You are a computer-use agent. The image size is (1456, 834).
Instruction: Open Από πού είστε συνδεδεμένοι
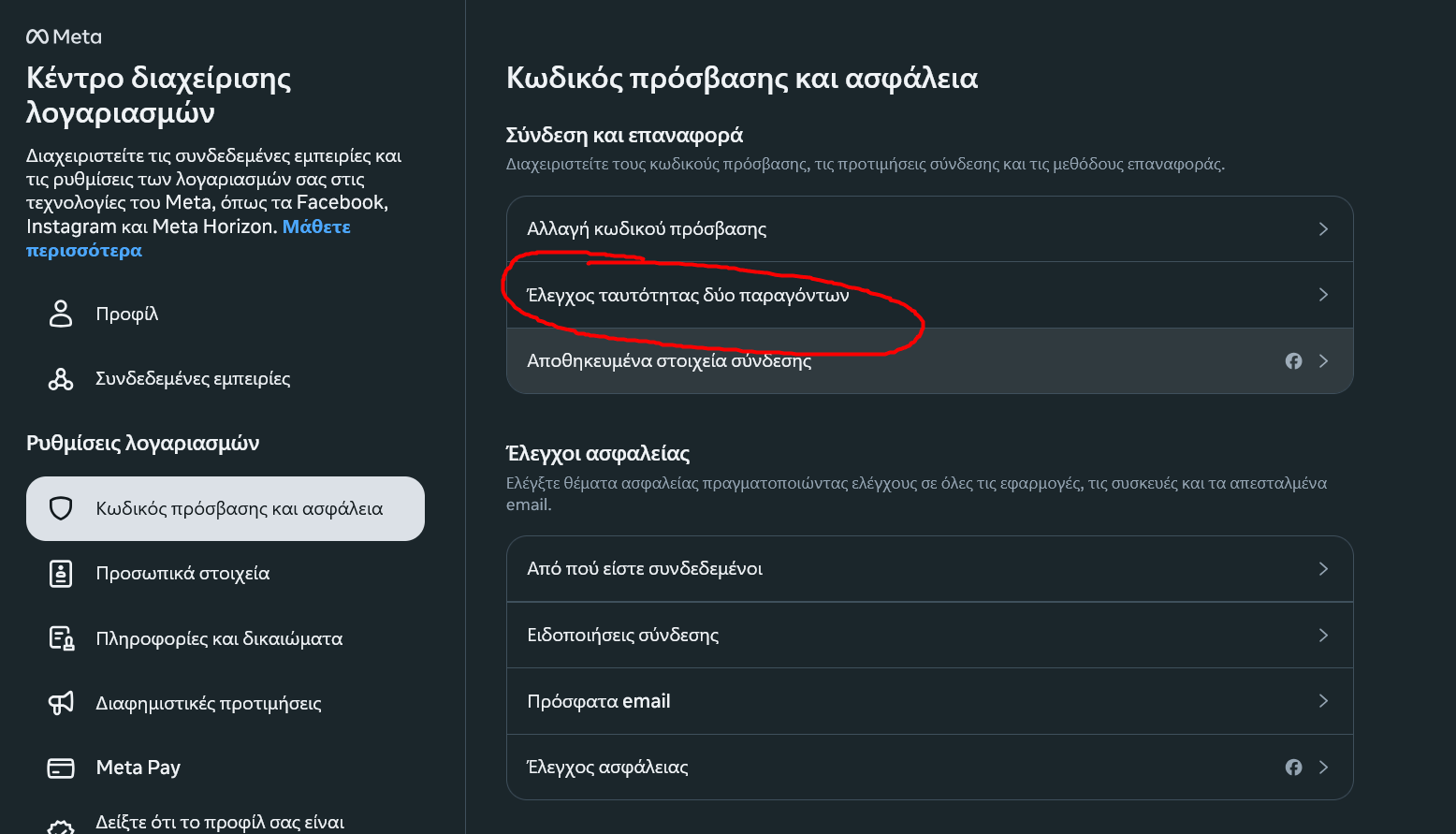(x=930, y=569)
